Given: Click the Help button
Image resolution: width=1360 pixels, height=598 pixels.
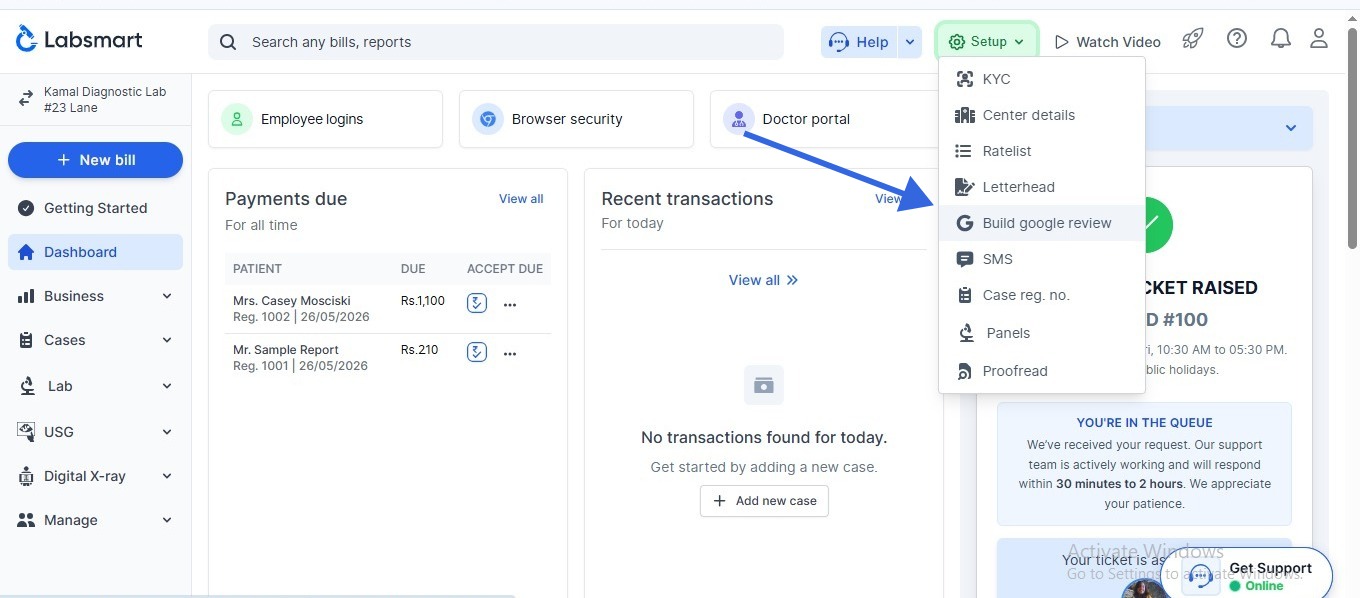Looking at the screenshot, I should point(860,42).
